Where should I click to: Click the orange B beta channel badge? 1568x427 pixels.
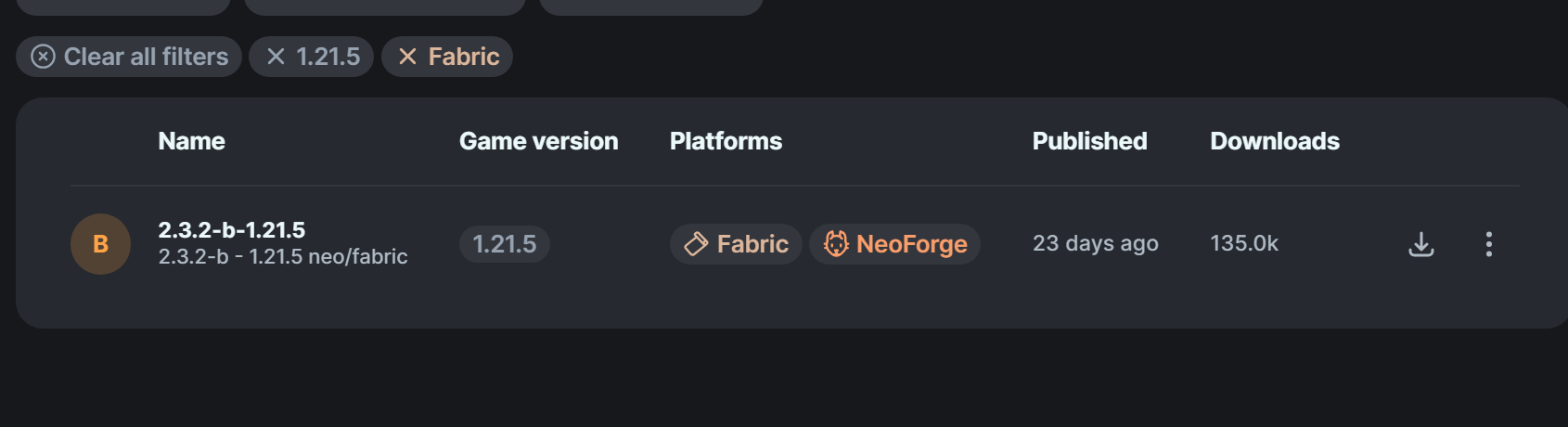click(x=100, y=244)
